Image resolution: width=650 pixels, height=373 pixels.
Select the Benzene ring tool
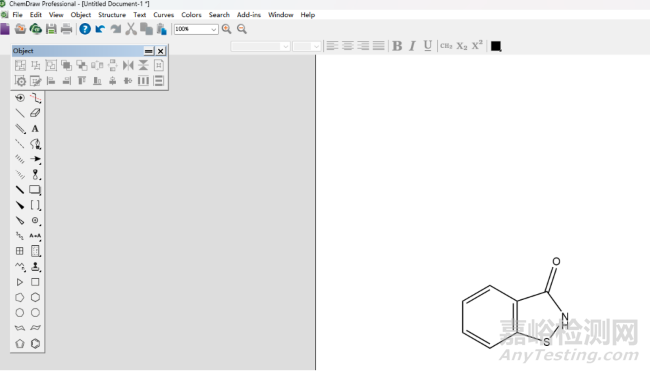click(35, 344)
